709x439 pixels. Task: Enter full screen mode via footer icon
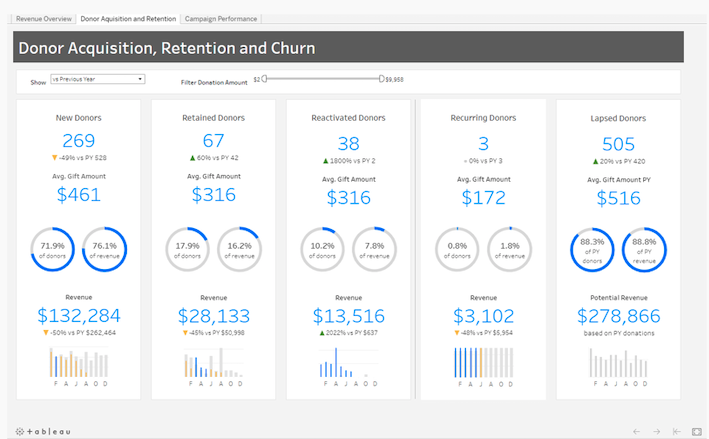(696, 431)
